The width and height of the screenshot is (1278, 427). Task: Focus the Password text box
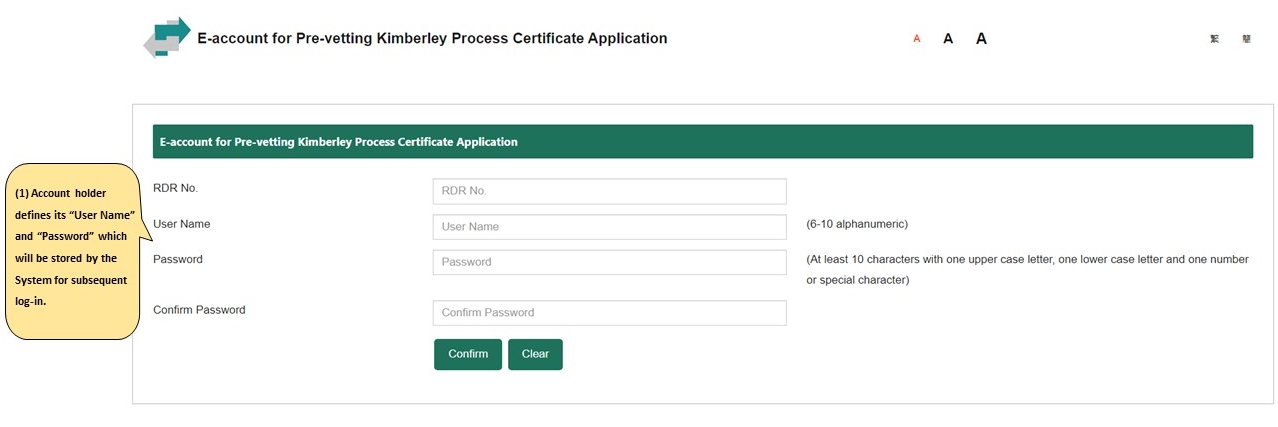[x=609, y=262]
